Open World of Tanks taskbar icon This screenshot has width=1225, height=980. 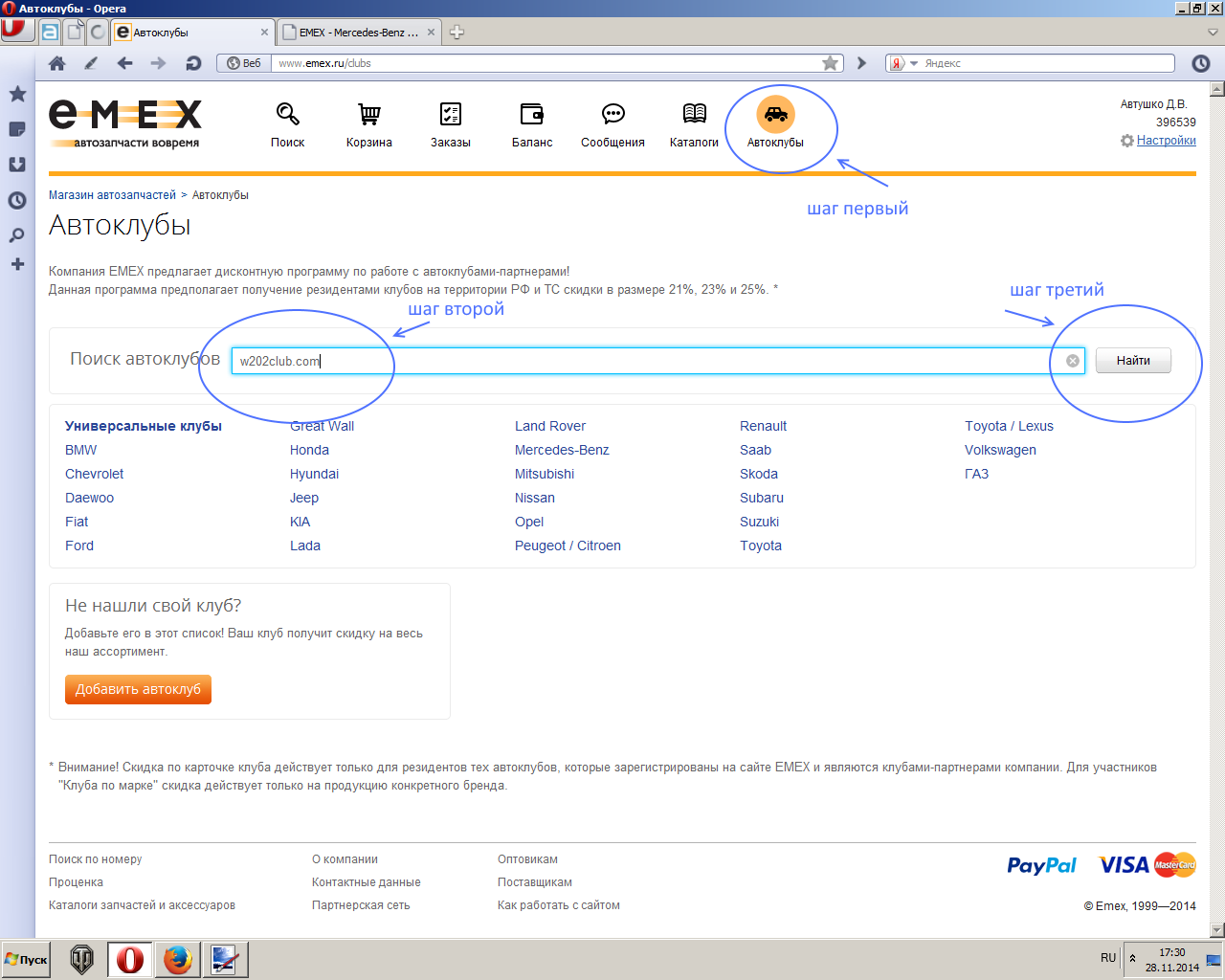82,959
